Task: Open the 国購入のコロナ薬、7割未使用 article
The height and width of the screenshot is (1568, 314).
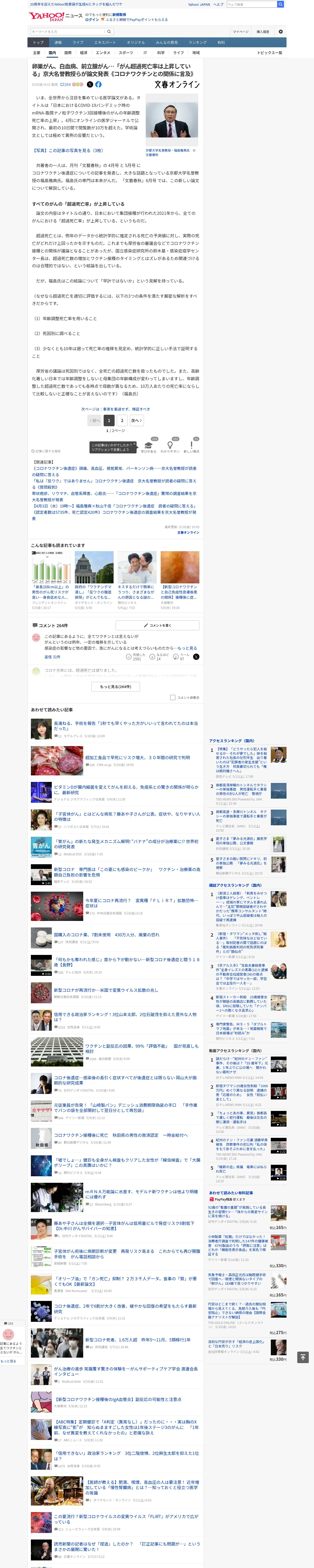Action: (107, 934)
